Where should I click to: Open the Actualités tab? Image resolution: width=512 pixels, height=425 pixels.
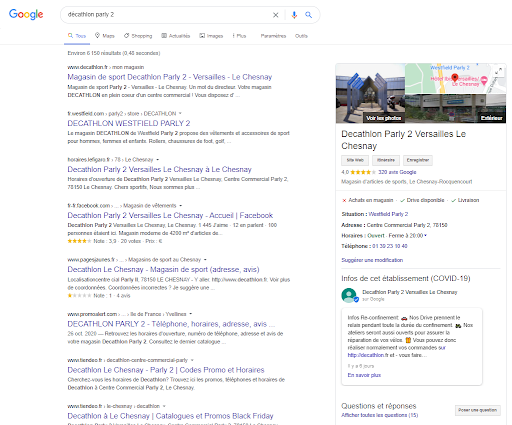click(176, 36)
